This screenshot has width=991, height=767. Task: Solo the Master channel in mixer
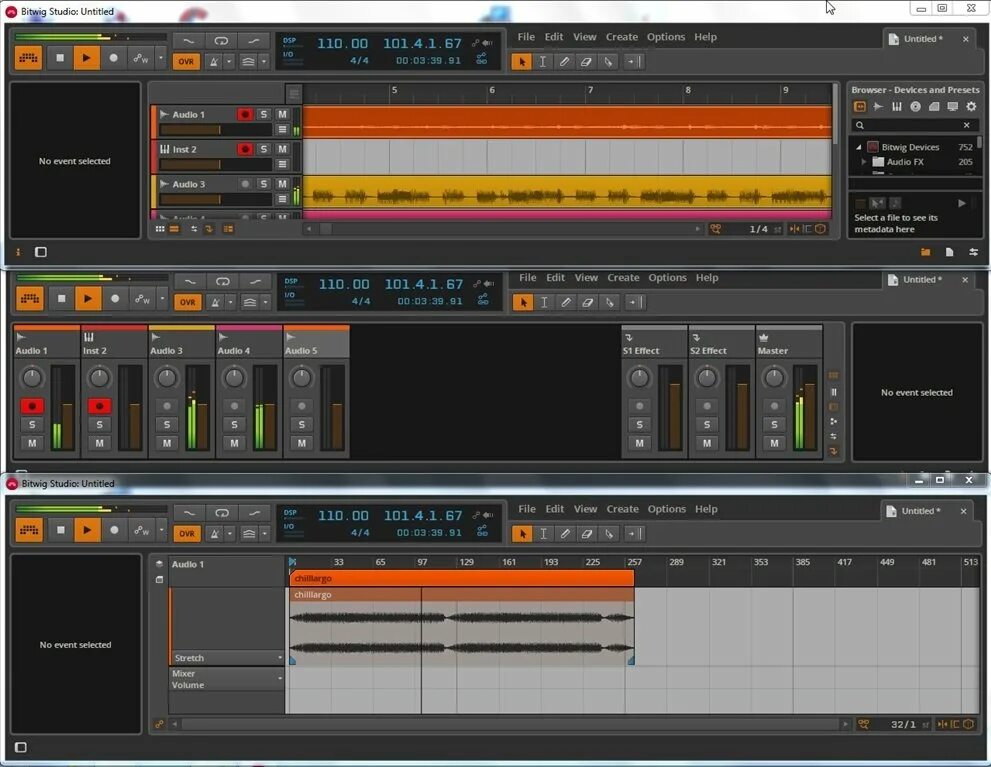point(774,425)
